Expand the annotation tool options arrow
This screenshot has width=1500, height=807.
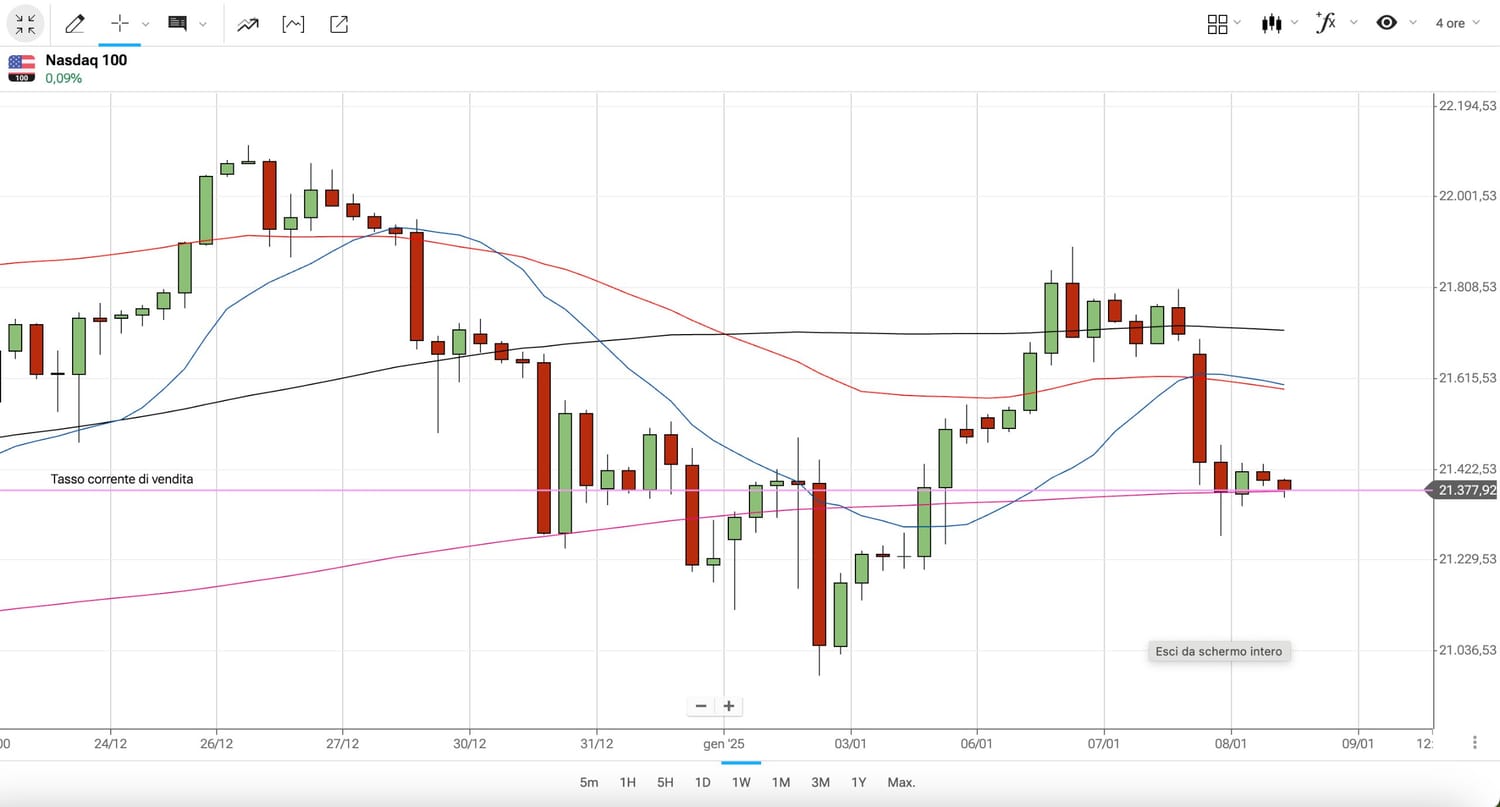204,23
